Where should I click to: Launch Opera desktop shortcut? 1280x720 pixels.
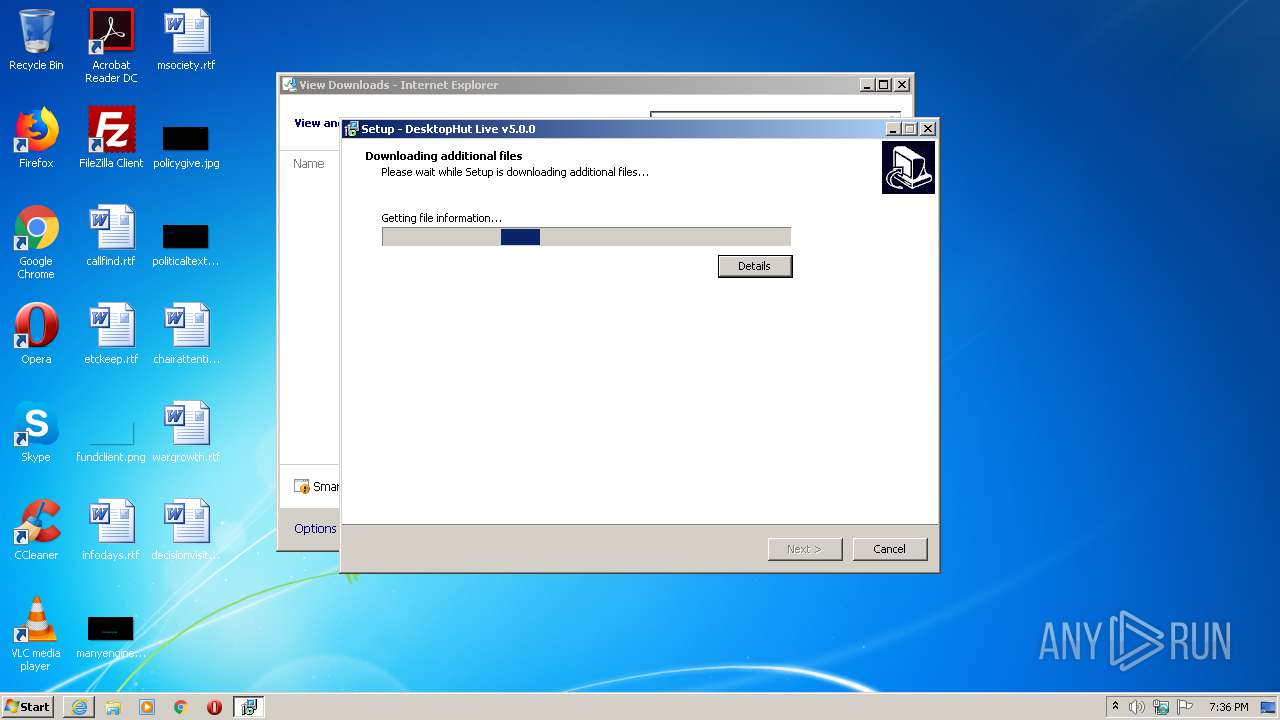36,334
